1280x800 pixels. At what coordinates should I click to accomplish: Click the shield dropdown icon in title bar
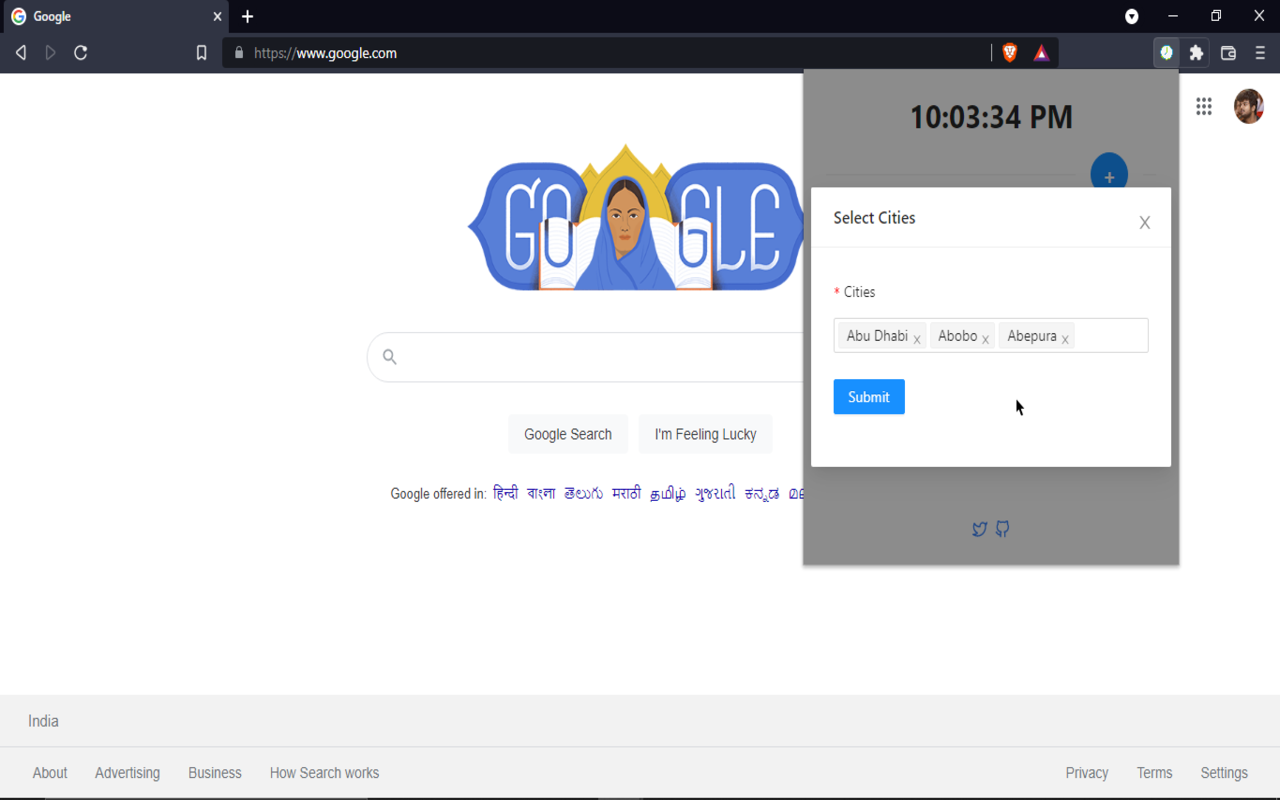(x=1131, y=16)
